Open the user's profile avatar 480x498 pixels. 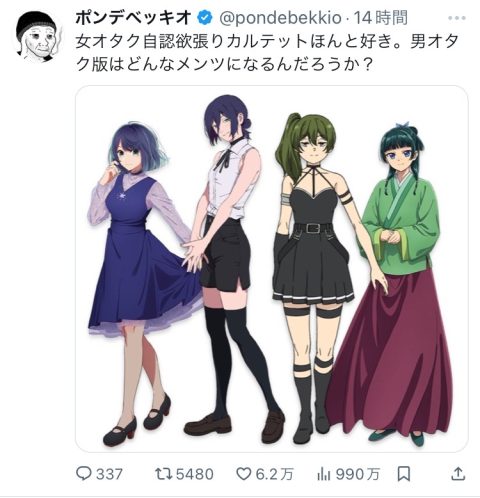click(37, 37)
